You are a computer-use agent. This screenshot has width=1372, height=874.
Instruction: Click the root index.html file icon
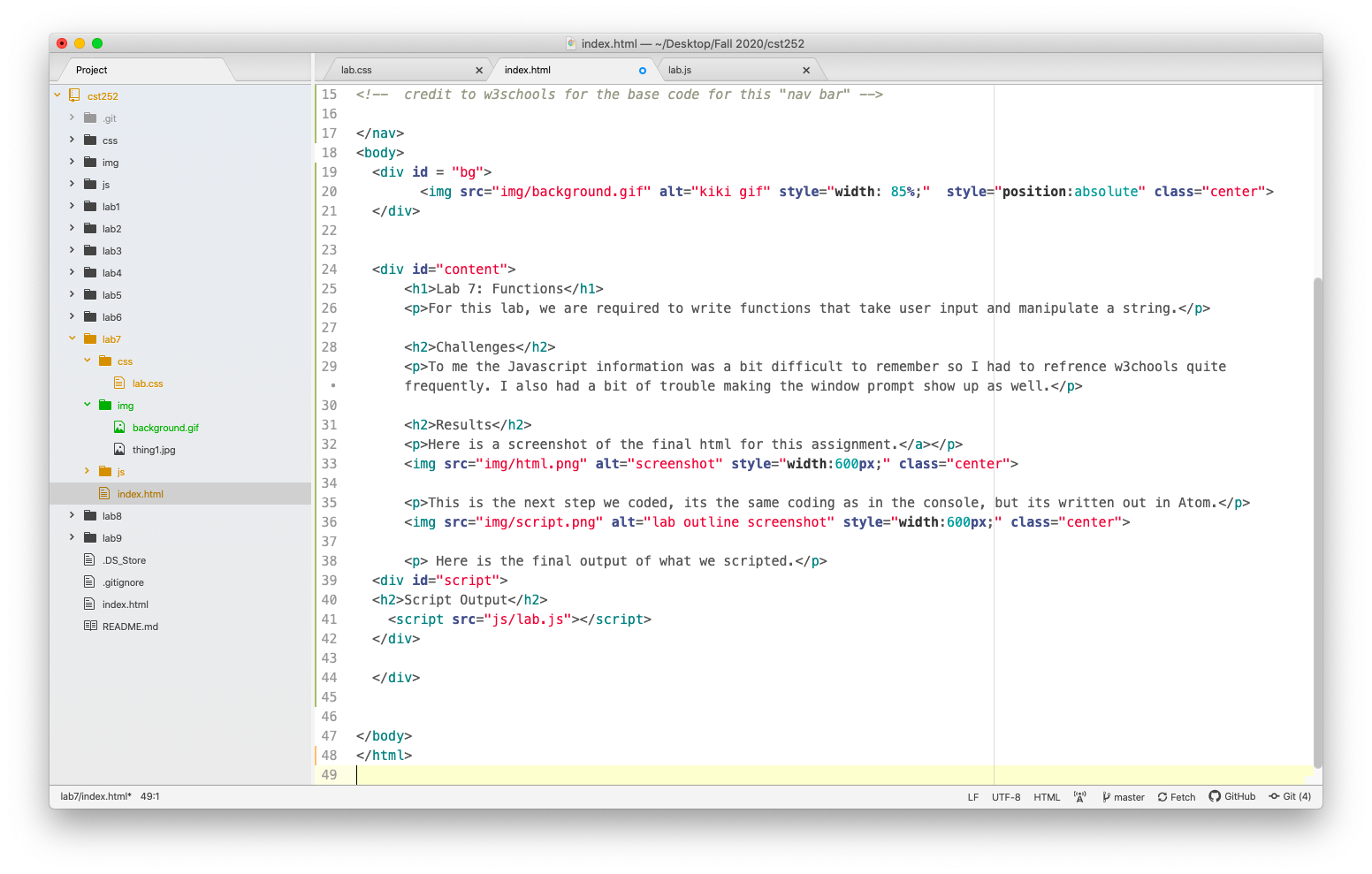point(89,604)
